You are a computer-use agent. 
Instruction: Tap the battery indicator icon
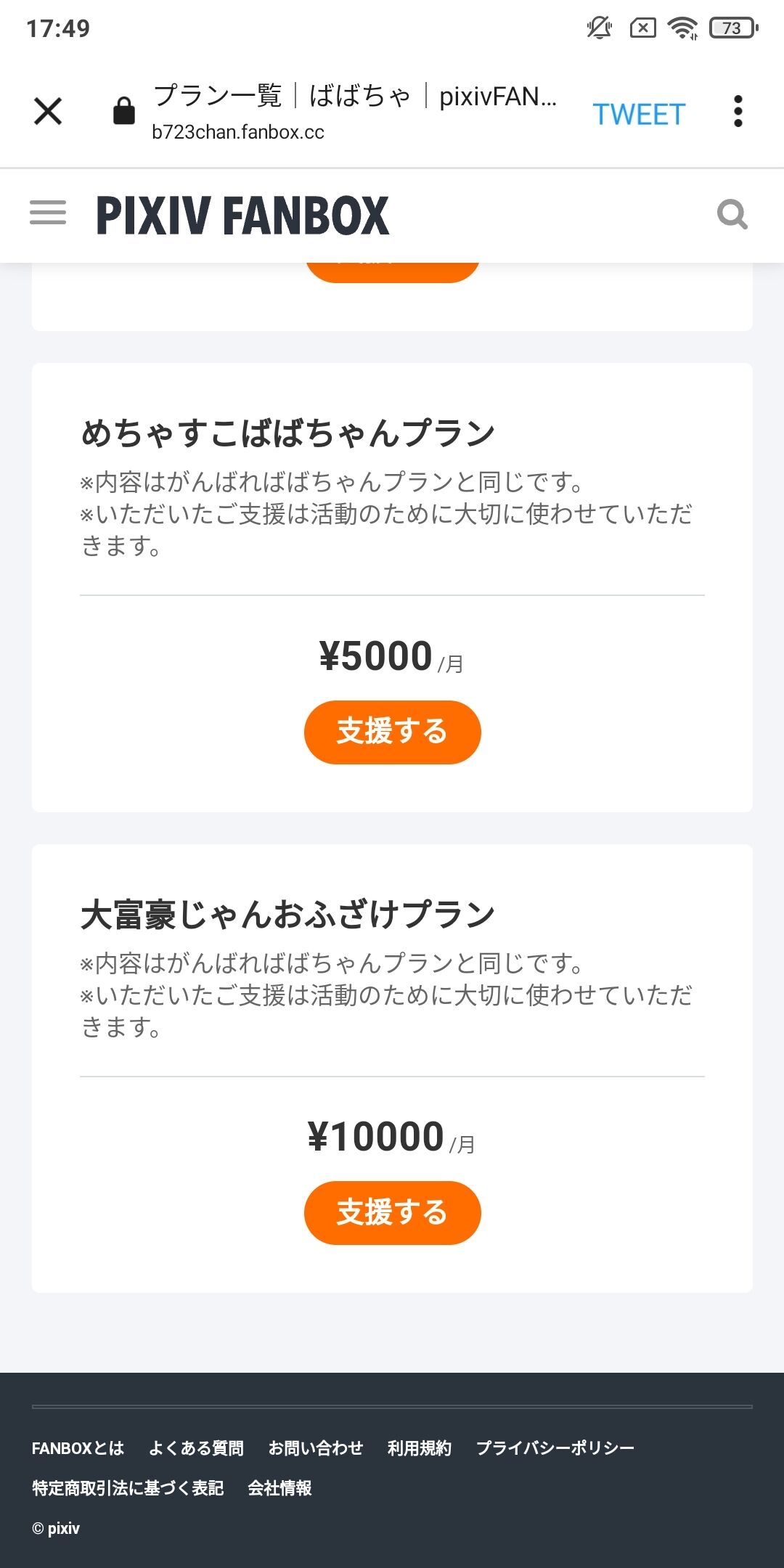[x=733, y=28]
